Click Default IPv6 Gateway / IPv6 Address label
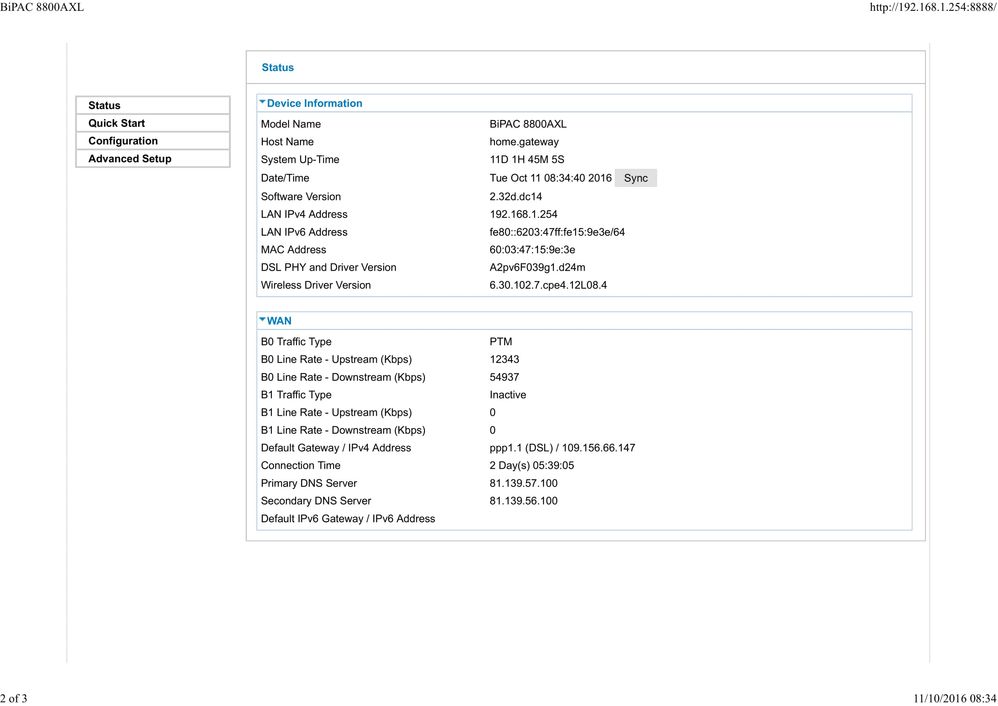This screenshot has height=706, width=998. click(x=348, y=519)
